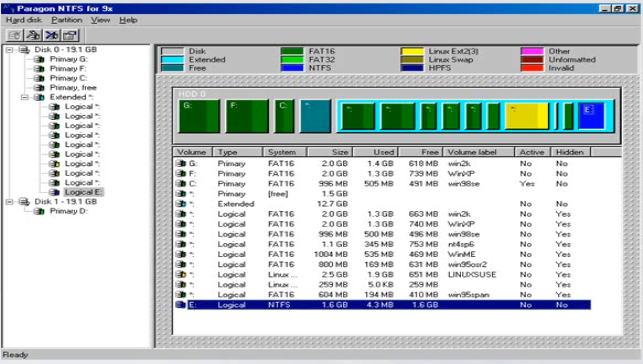
Task: Click the Invalid red legend swatch
Action: (x=532, y=68)
